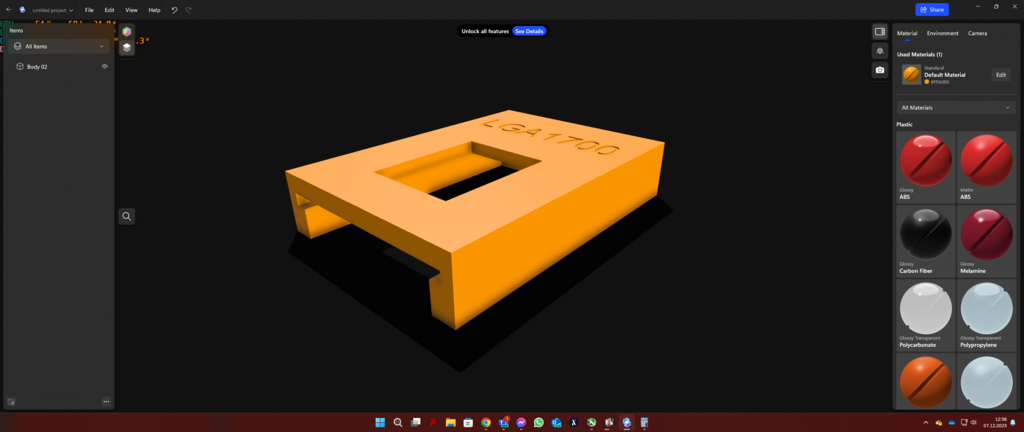Click the scene lighting icon below panel toggle
1024x432 pixels.
(x=880, y=50)
